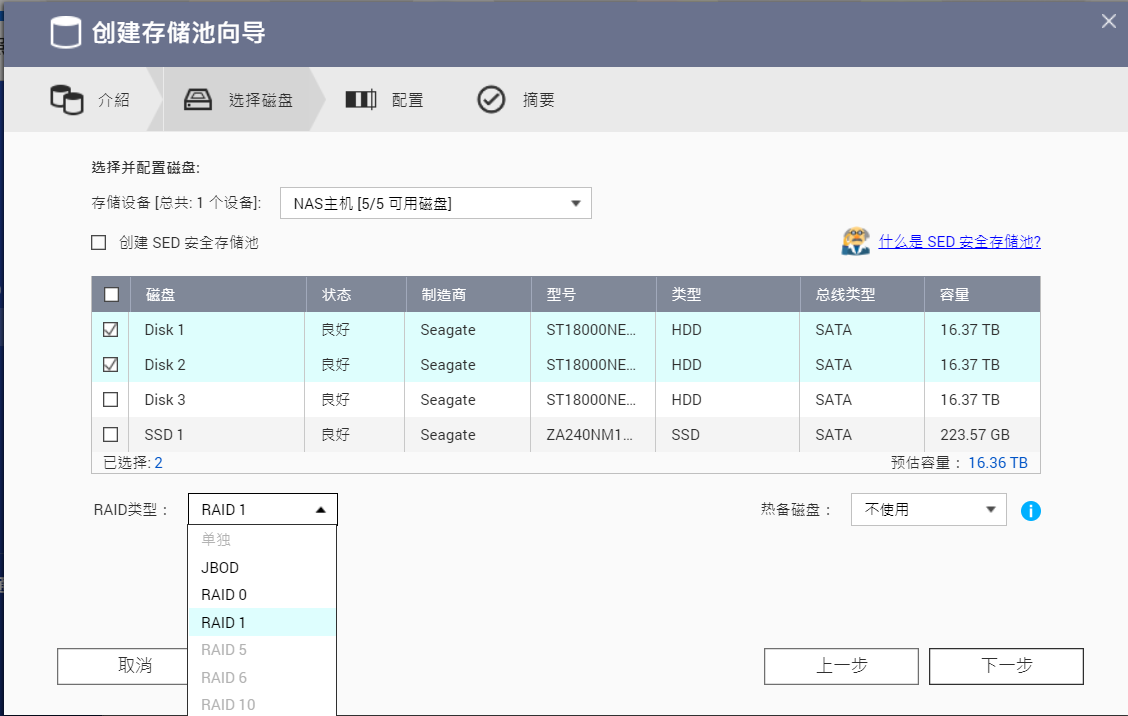Click the blue hot spare info icon
The image size is (1128, 716).
click(1031, 511)
